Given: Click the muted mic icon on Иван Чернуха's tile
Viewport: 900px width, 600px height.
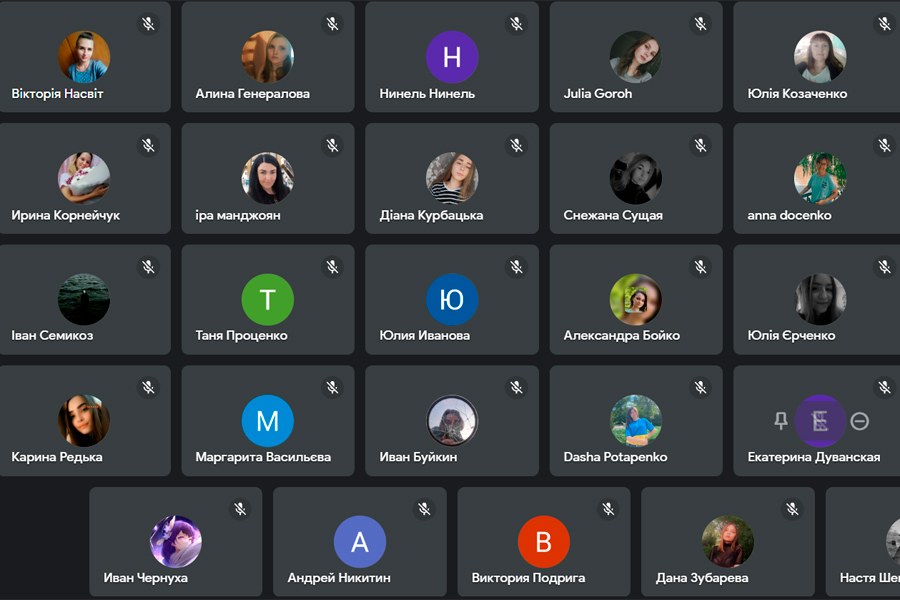Looking at the screenshot, I should tap(240, 509).
